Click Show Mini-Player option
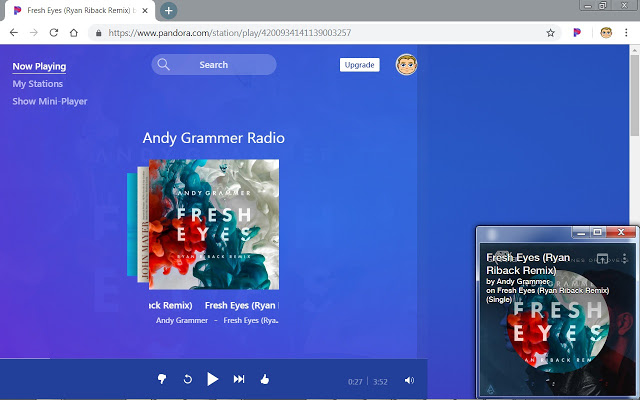 pyautogui.click(x=50, y=101)
